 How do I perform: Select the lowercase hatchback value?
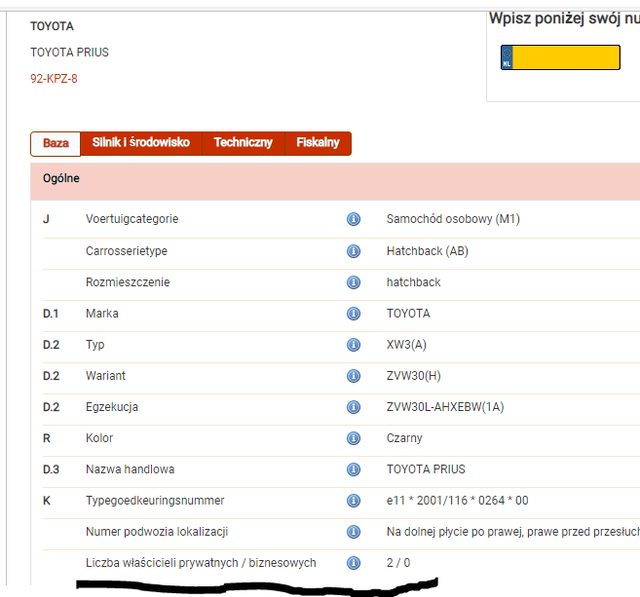413,282
